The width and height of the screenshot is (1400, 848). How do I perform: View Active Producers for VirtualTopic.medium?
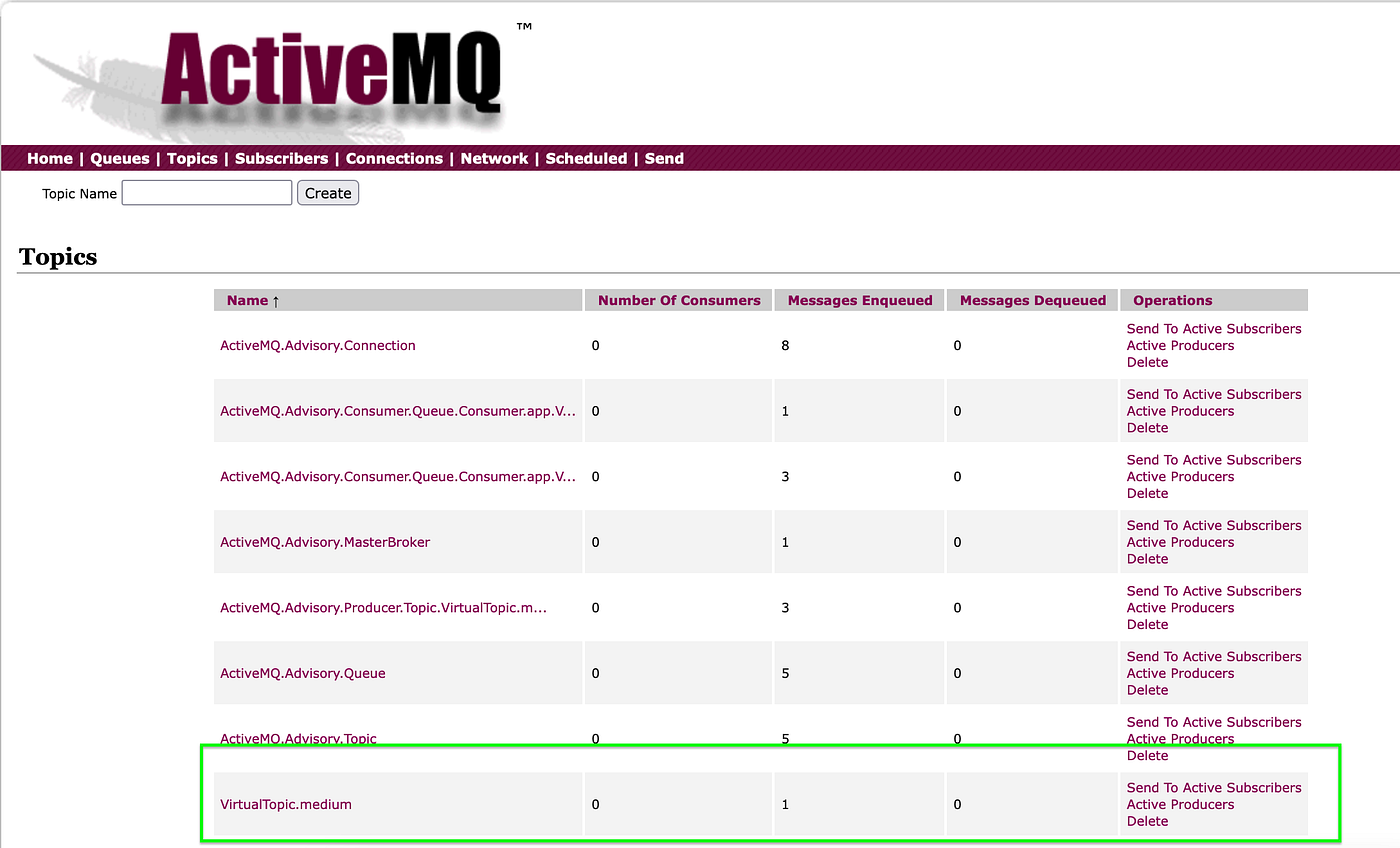click(1181, 804)
